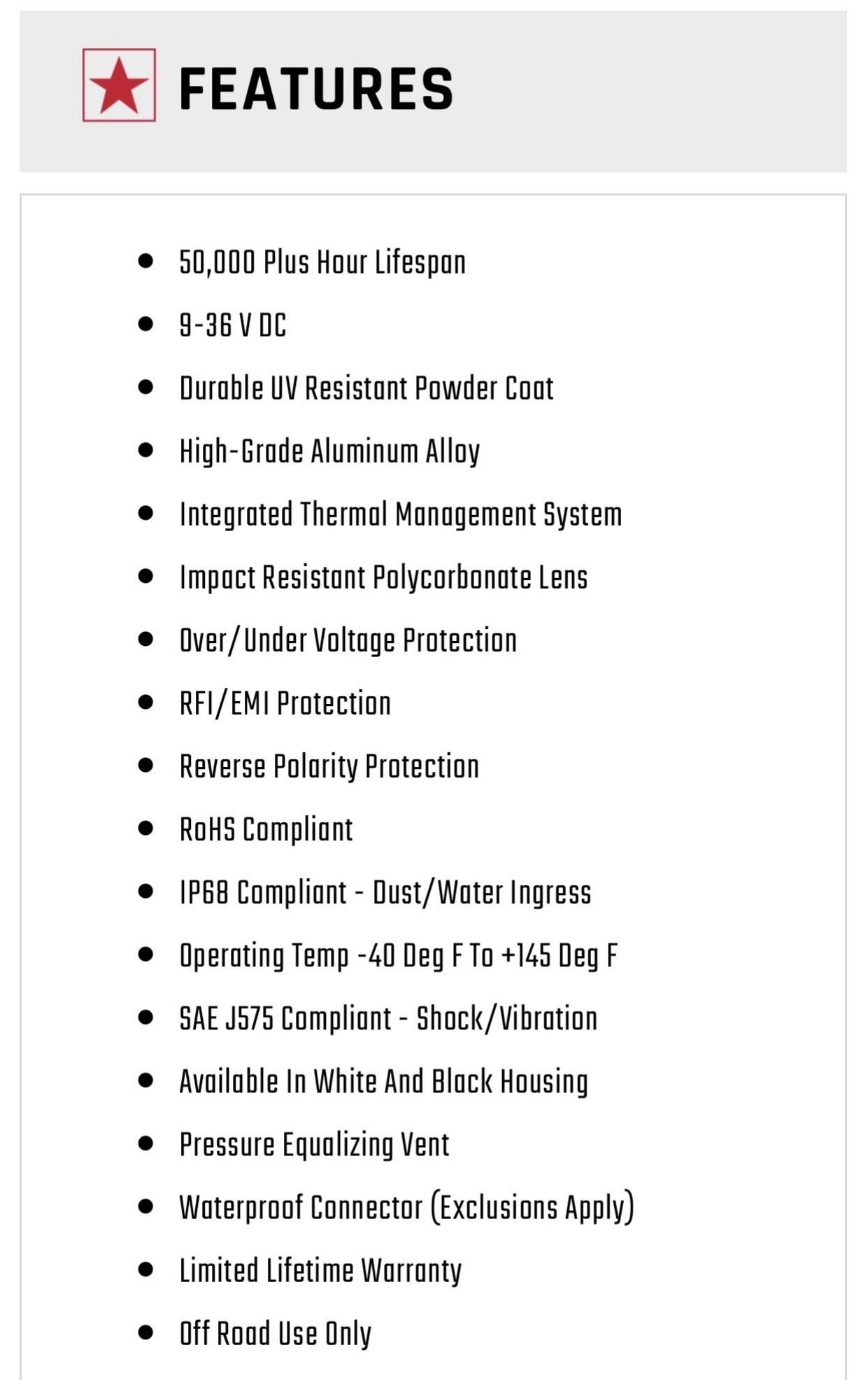The height and width of the screenshot is (1380, 868).
Task: Click 'Limited Lifetime Warranty' text
Action: 320,1271
